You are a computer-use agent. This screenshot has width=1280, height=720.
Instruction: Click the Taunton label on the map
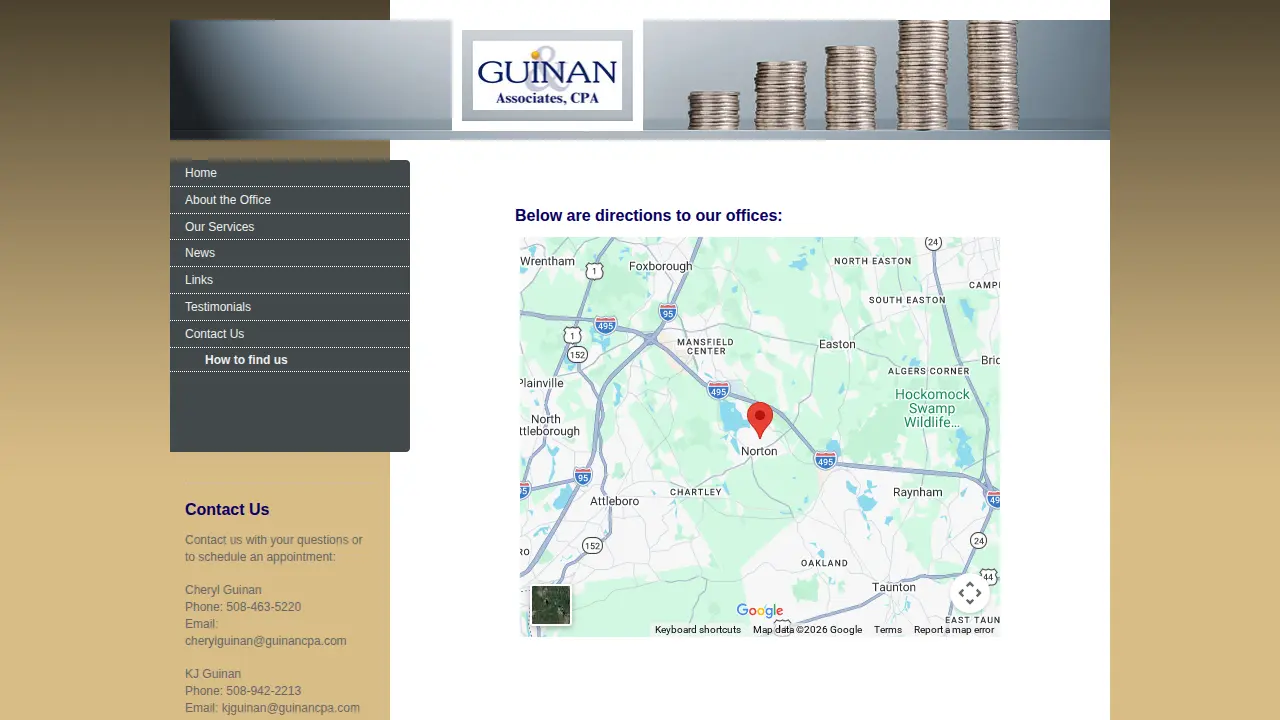tap(894, 587)
